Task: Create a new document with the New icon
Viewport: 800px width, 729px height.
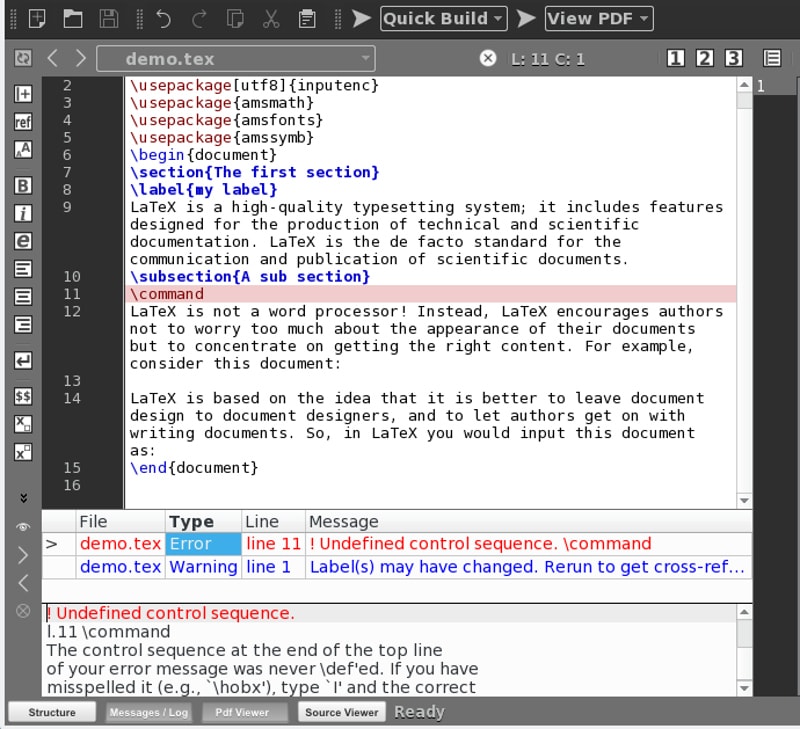Action: coord(37,18)
